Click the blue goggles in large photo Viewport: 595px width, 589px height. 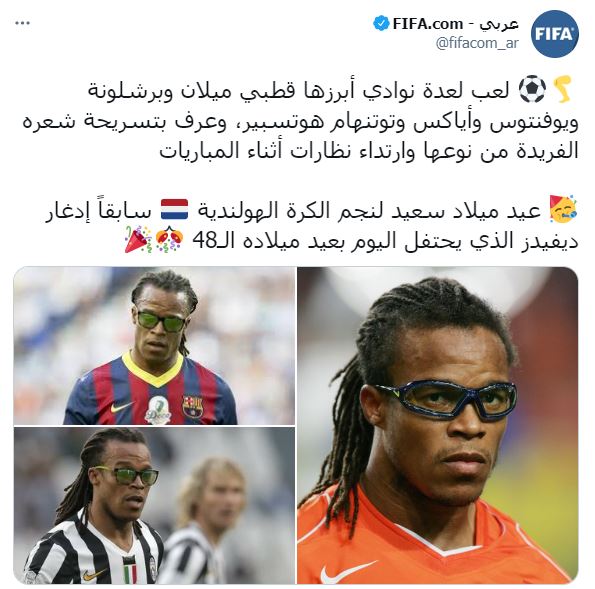[x=443, y=398]
